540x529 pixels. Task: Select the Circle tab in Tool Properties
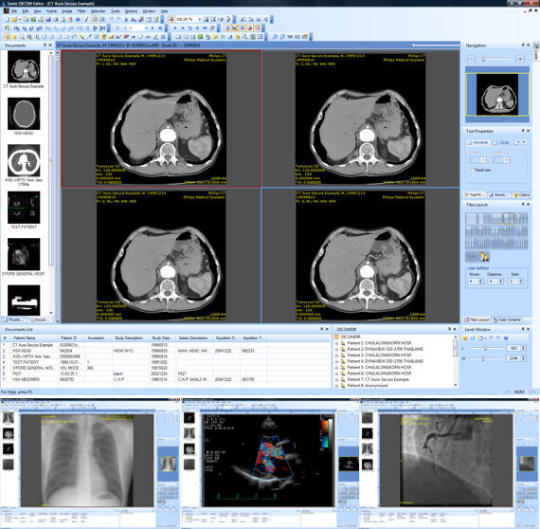[502, 142]
